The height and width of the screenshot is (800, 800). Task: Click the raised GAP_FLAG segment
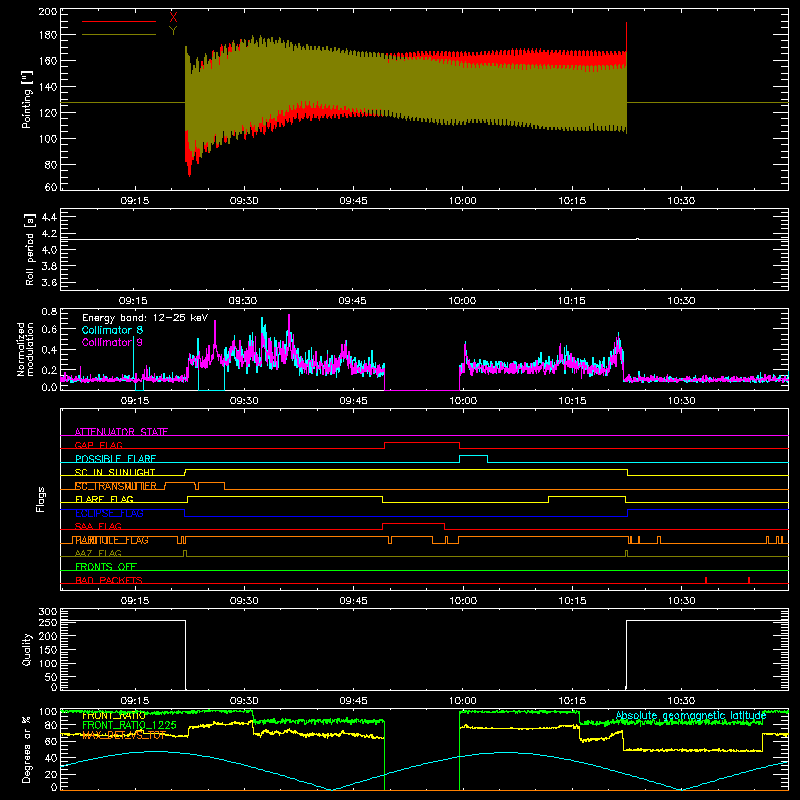(x=422, y=443)
